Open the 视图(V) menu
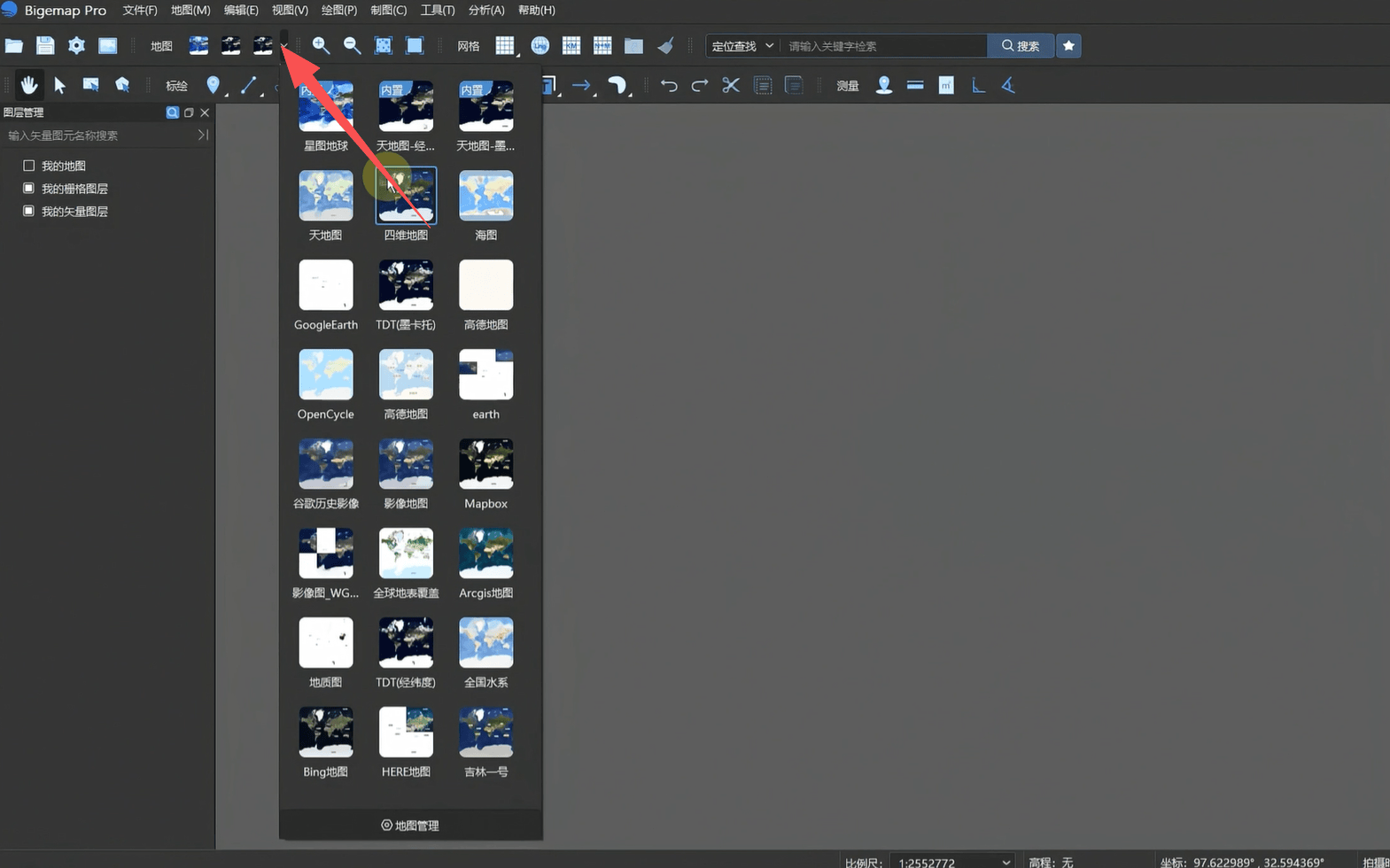The image size is (1390, 868). coord(290,11)
